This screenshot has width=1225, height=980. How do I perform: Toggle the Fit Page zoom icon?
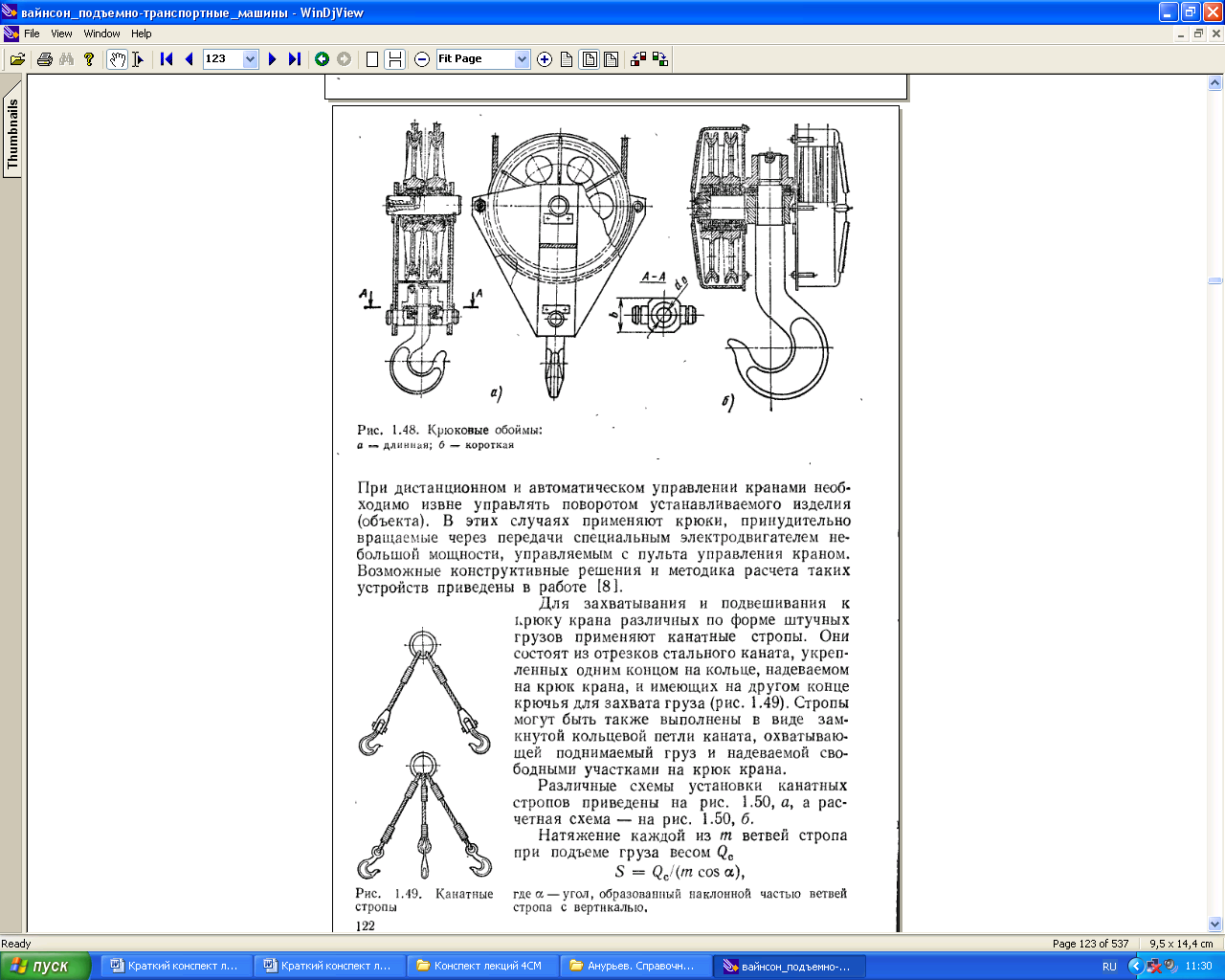590,59
